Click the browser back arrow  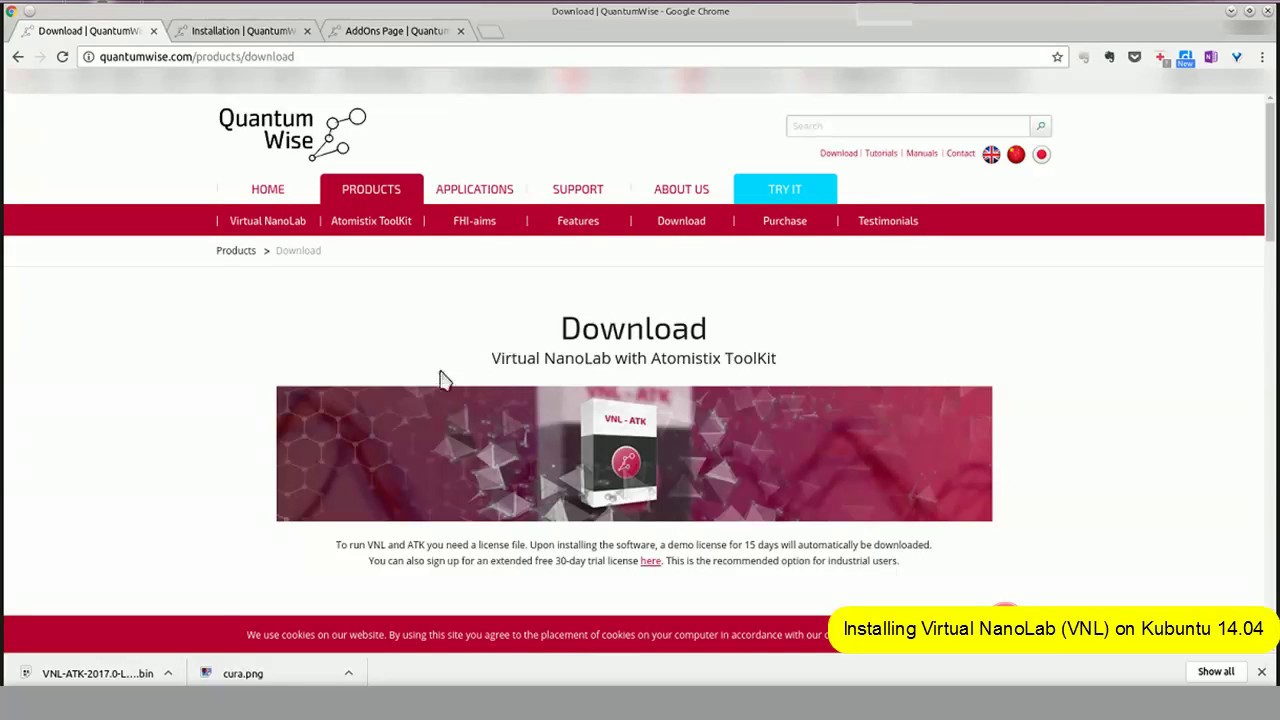pyautogui.click(x=18, y=57)
